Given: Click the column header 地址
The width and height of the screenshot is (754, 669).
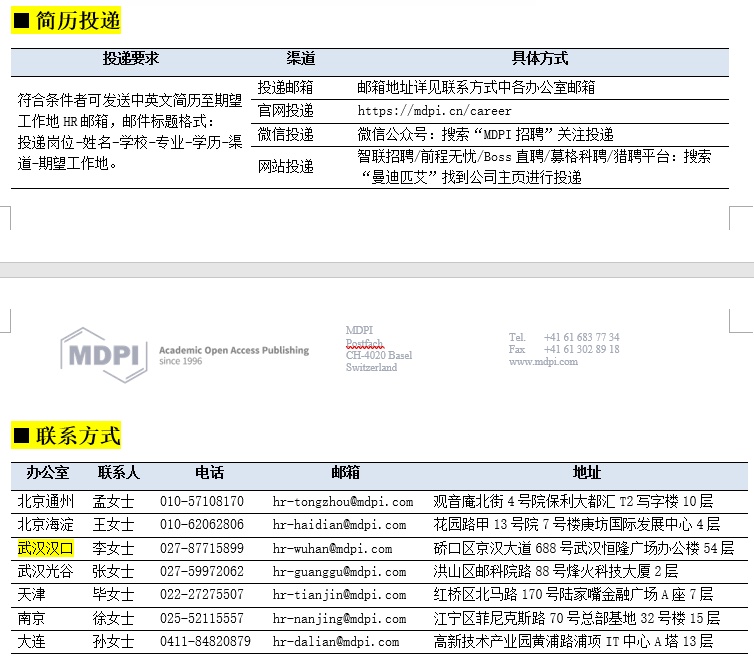Looking at the screenshot, I should tap(587, 473).
